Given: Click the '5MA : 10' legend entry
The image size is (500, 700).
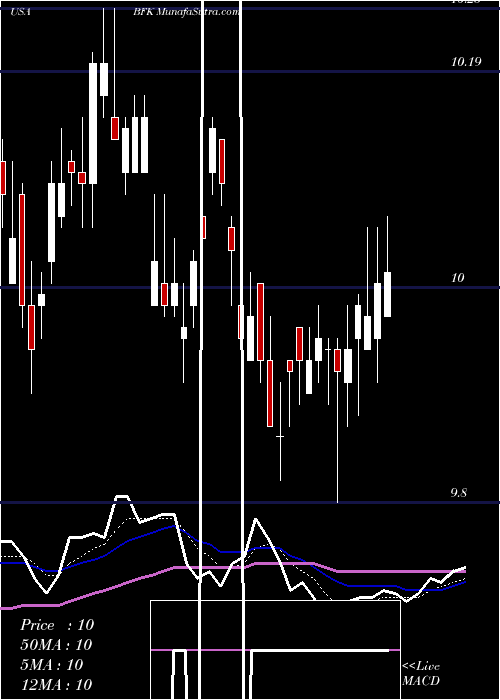Looking at the screenshot, I should pos(52,664).
